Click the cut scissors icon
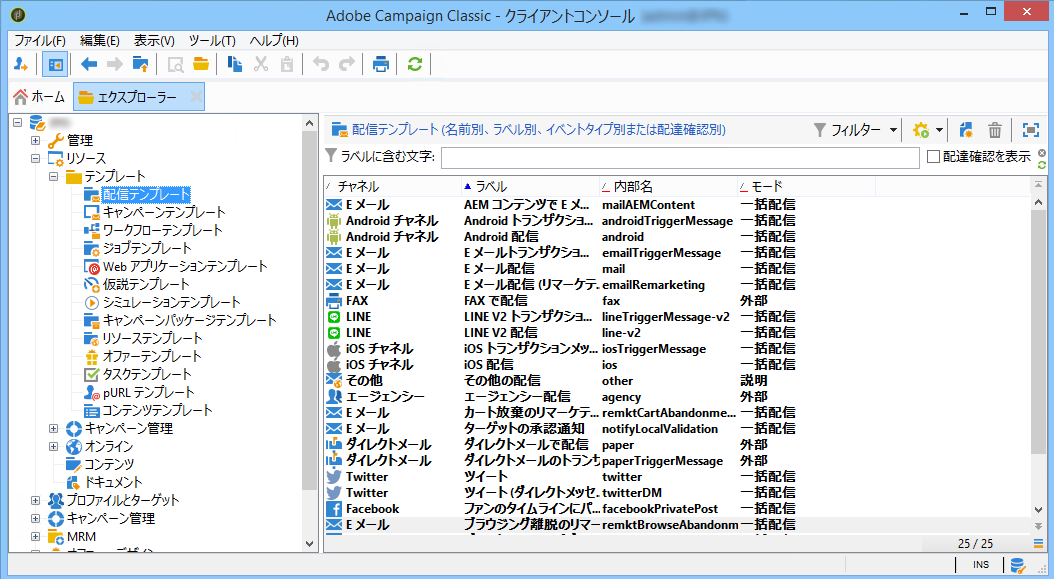The height and width of the screenshot is (579, 1054). tap(261, 65)
